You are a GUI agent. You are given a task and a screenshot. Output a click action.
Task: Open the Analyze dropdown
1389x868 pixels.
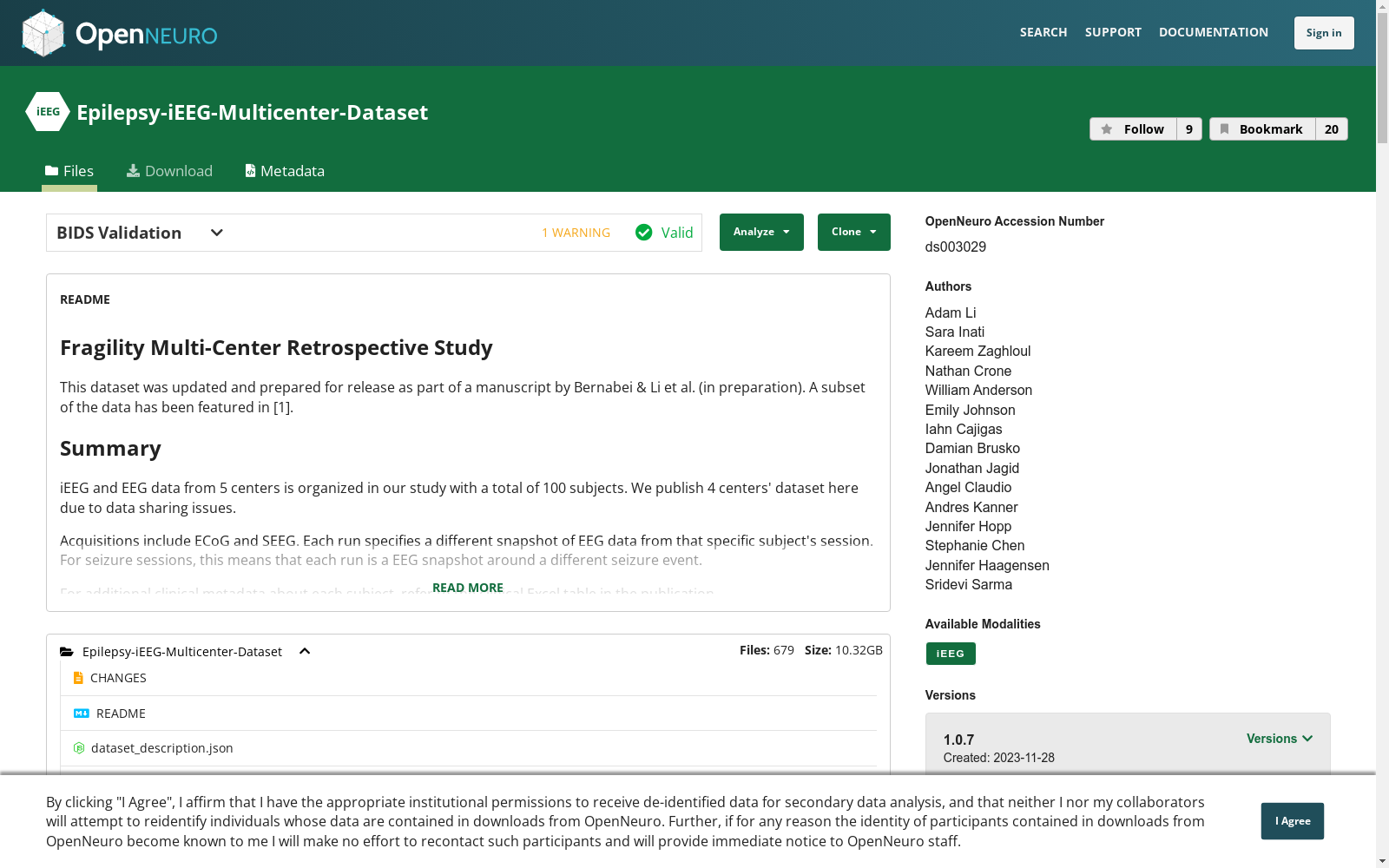pyautogui.click(x=761, y=232)
